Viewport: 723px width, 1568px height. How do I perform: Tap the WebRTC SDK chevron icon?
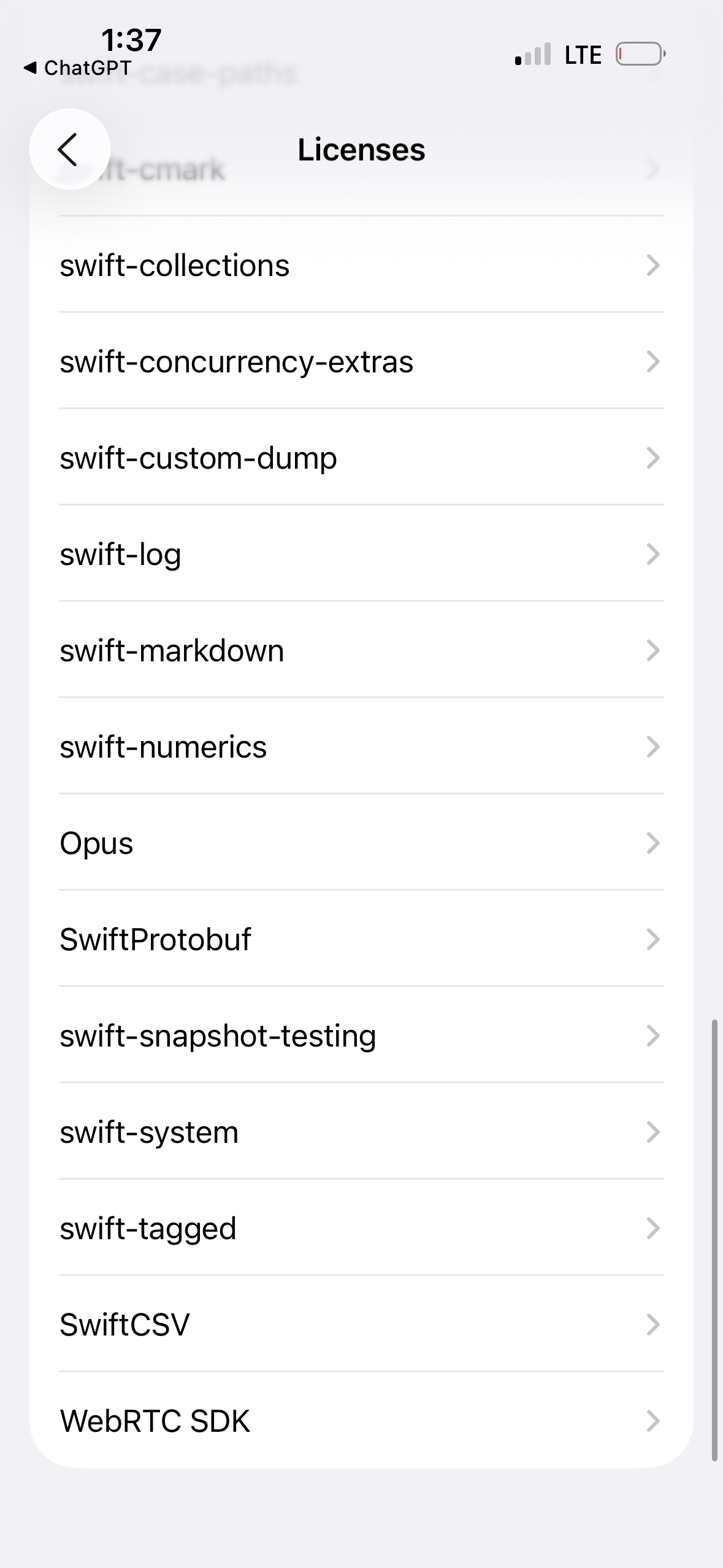coord(652,1421)
